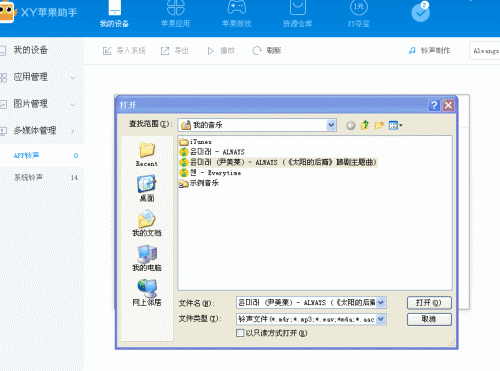Image resolution: width=500 pixels, height=371 pixels.
Task: Open the 铃声制作 ringtone maker
Action: [x=429, y=51]
